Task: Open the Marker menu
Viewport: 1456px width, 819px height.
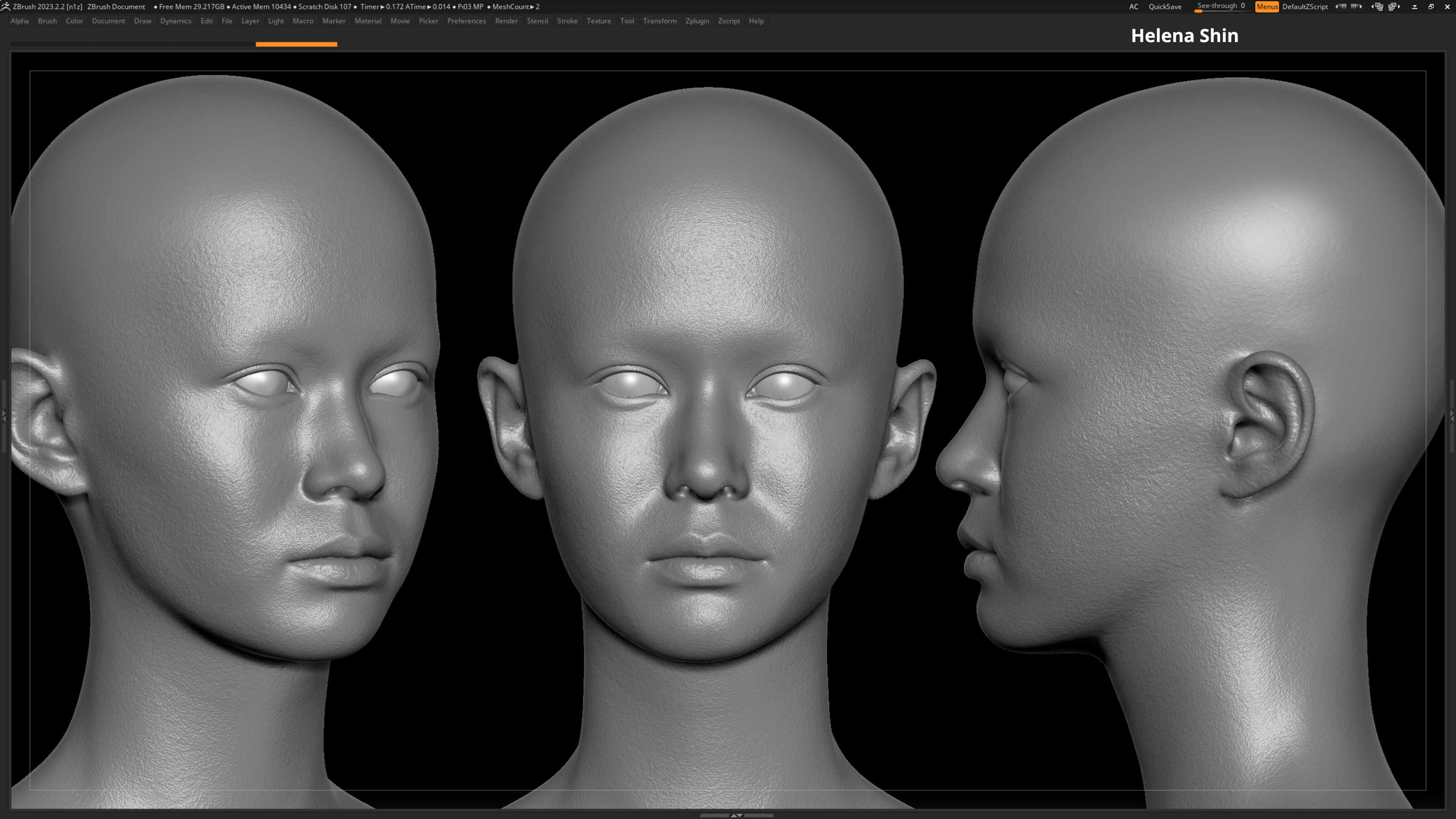Action: coord(334,21)
